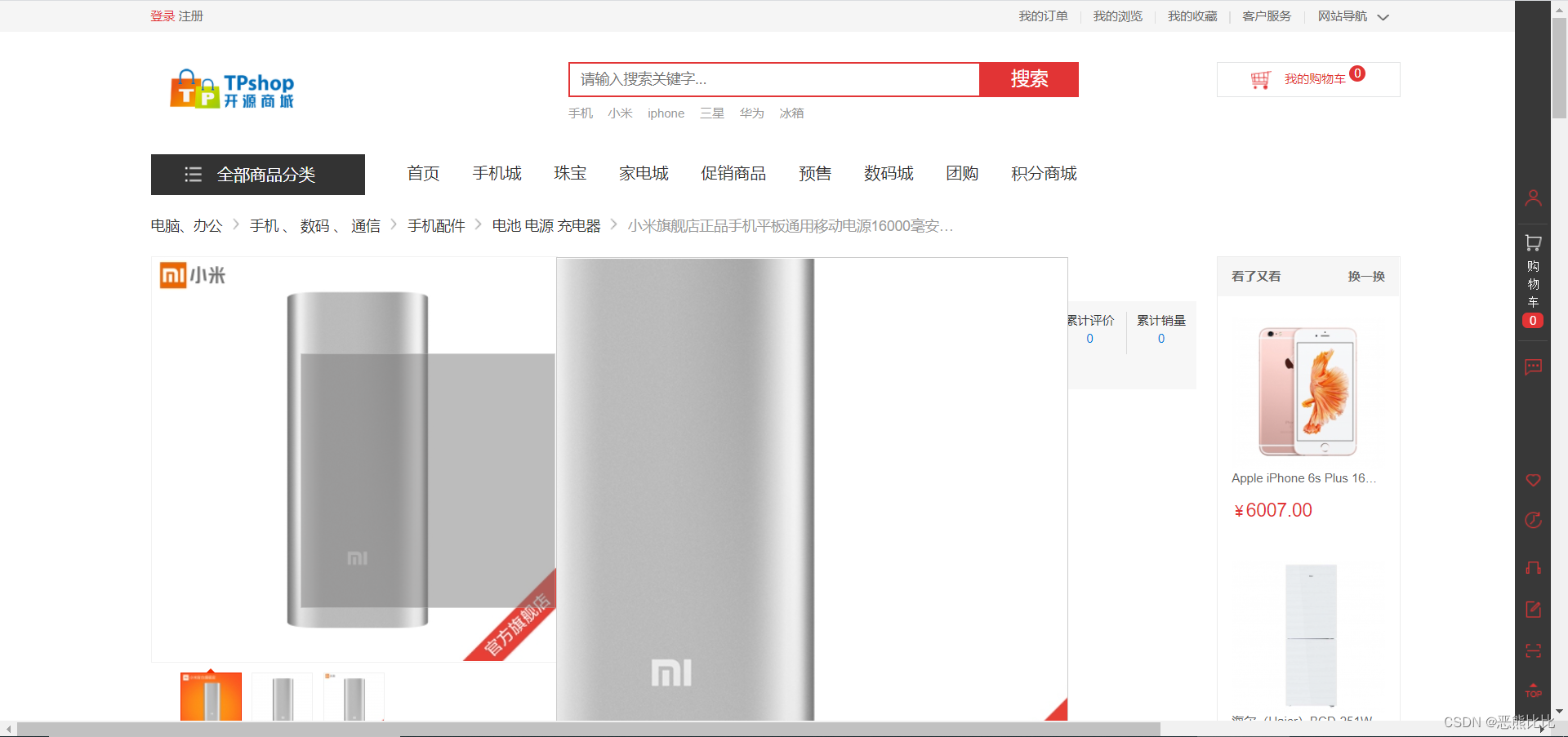Viewport: 1568px width, 737px height.
Task: Click the vertical page scrollbar
Action: tap(1559, 69)
